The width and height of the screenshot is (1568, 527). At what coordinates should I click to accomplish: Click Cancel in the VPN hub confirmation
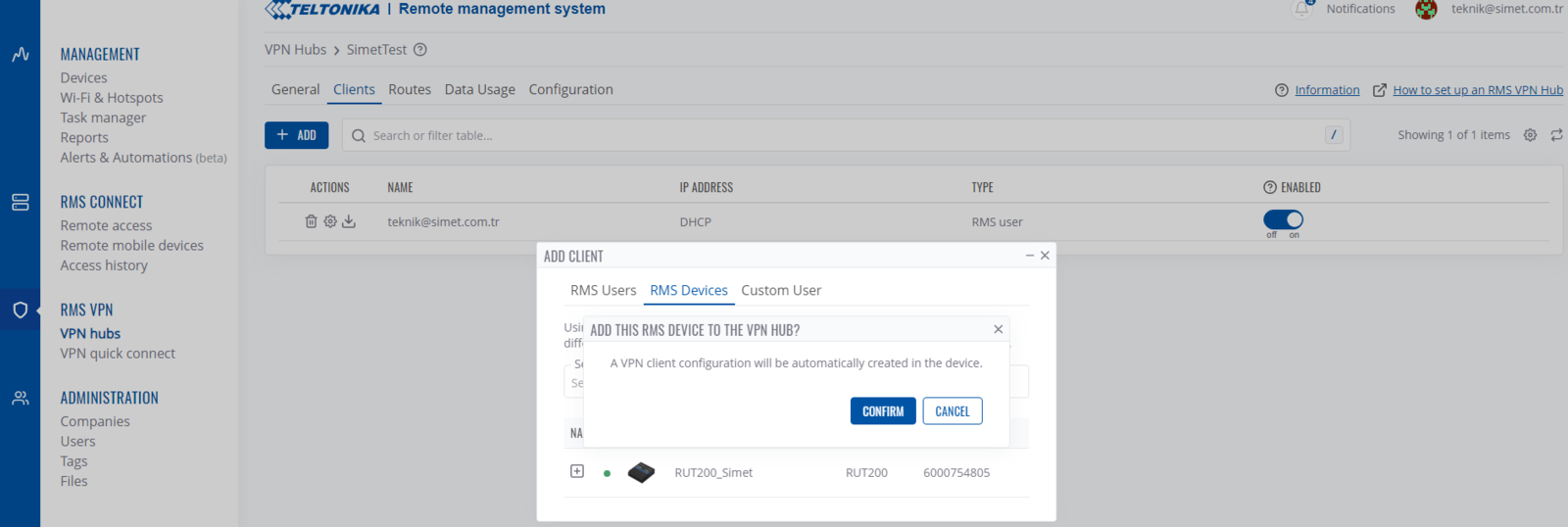[952, 411]
